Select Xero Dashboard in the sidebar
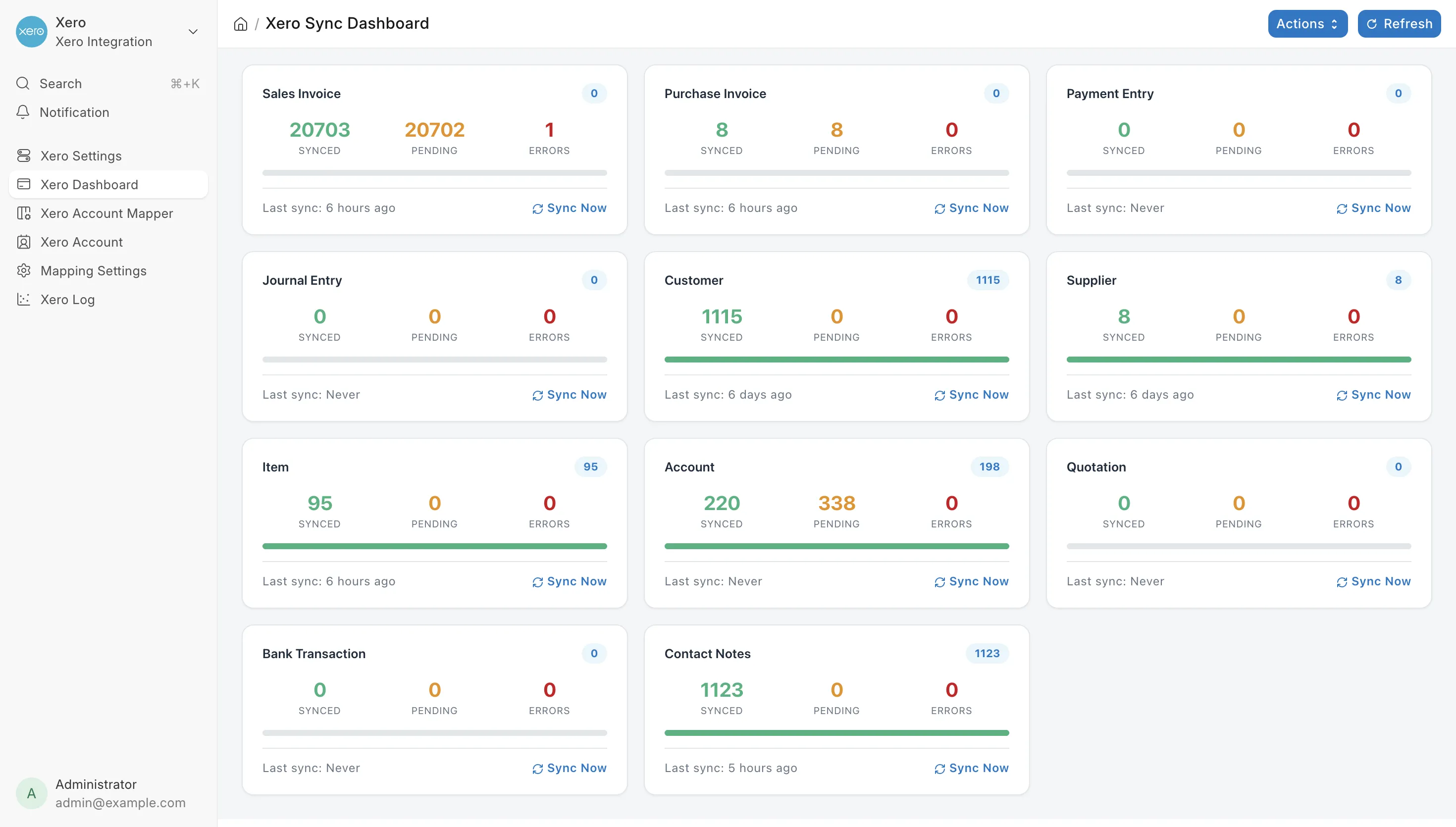 point(108,185)
